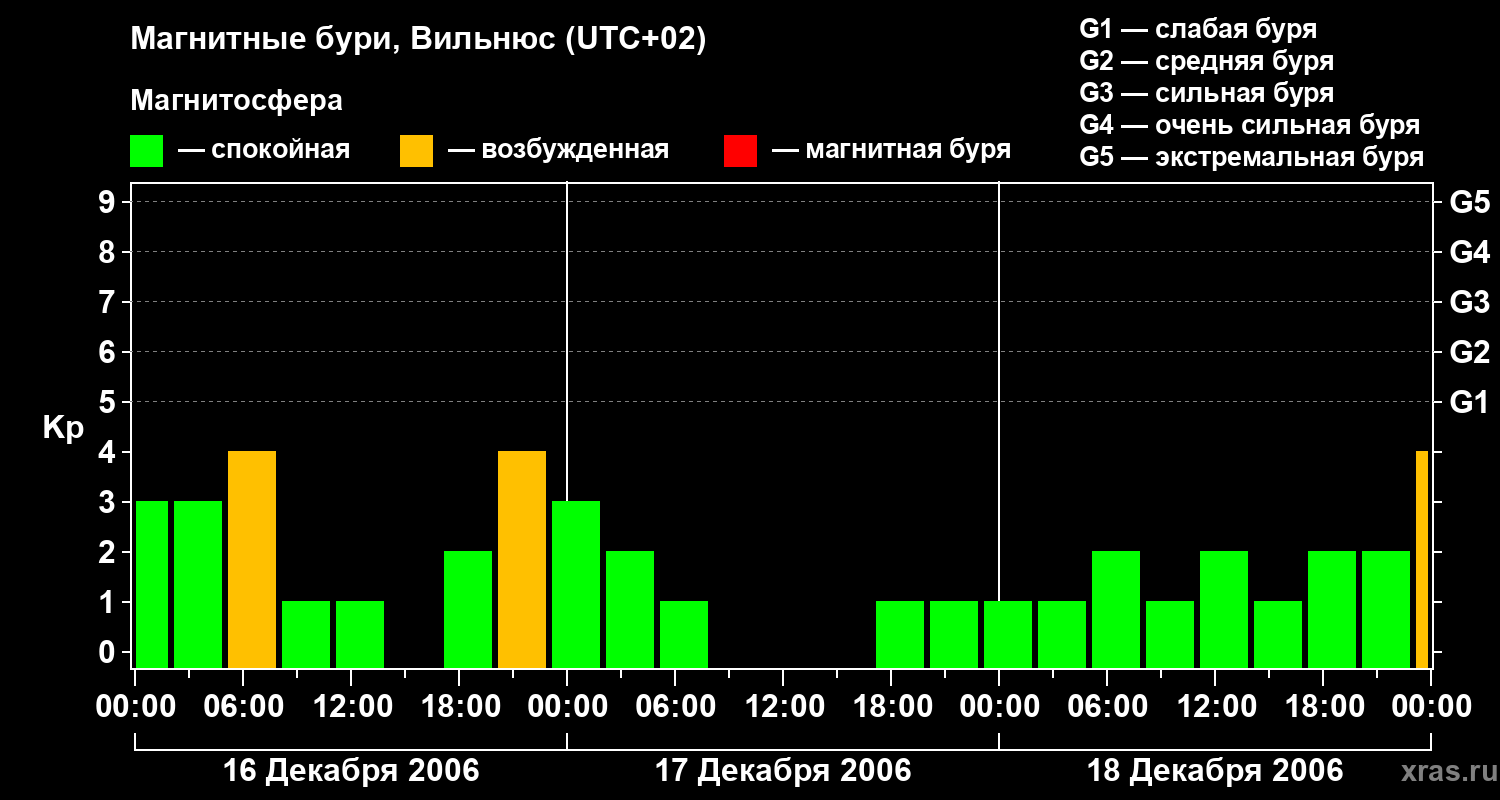This screenshot has height=800, width=1500.
Task: Click legend line 'G3 — сильная буря'
Action: tap(1207, 93)
